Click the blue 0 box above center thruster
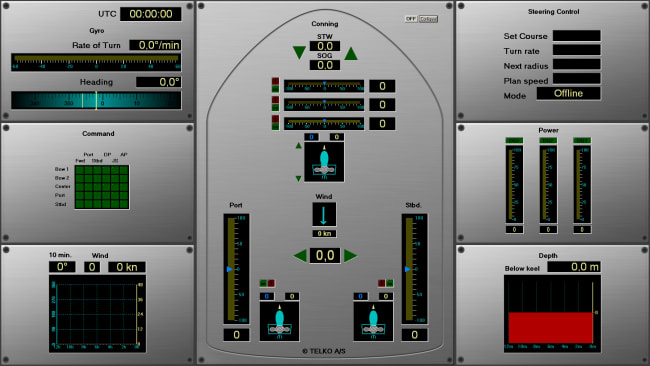The height and width of the screenshot is (366, 650). pyautogui.click(x=311, y=137)
